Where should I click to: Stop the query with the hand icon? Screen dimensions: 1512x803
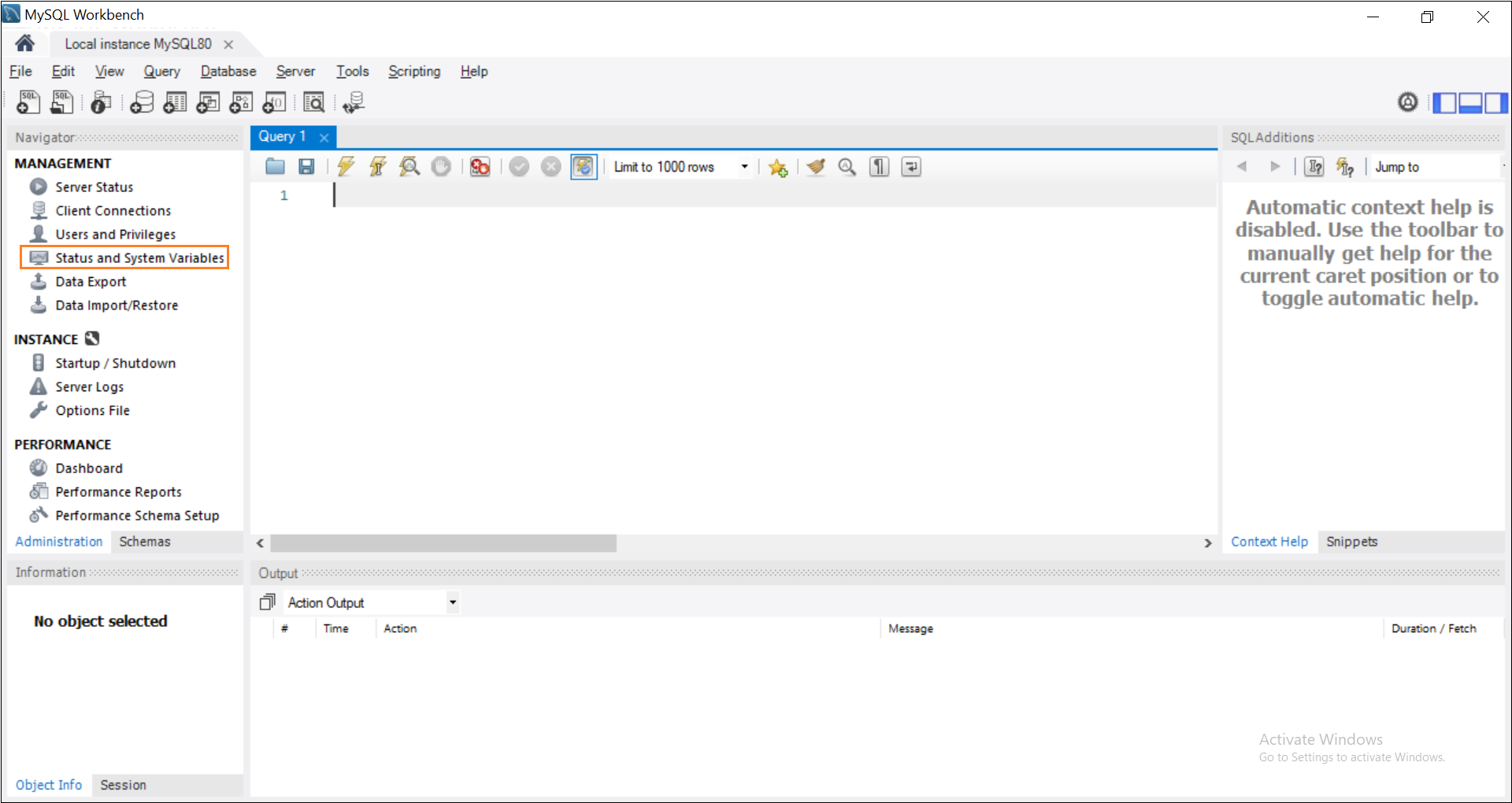(x=441, y=167)
